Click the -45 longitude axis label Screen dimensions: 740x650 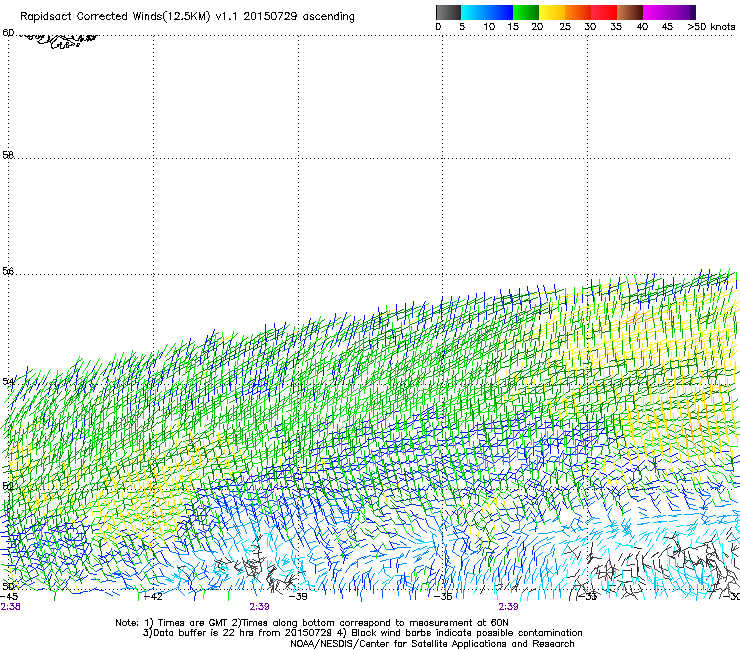click(x=9, y=597)
